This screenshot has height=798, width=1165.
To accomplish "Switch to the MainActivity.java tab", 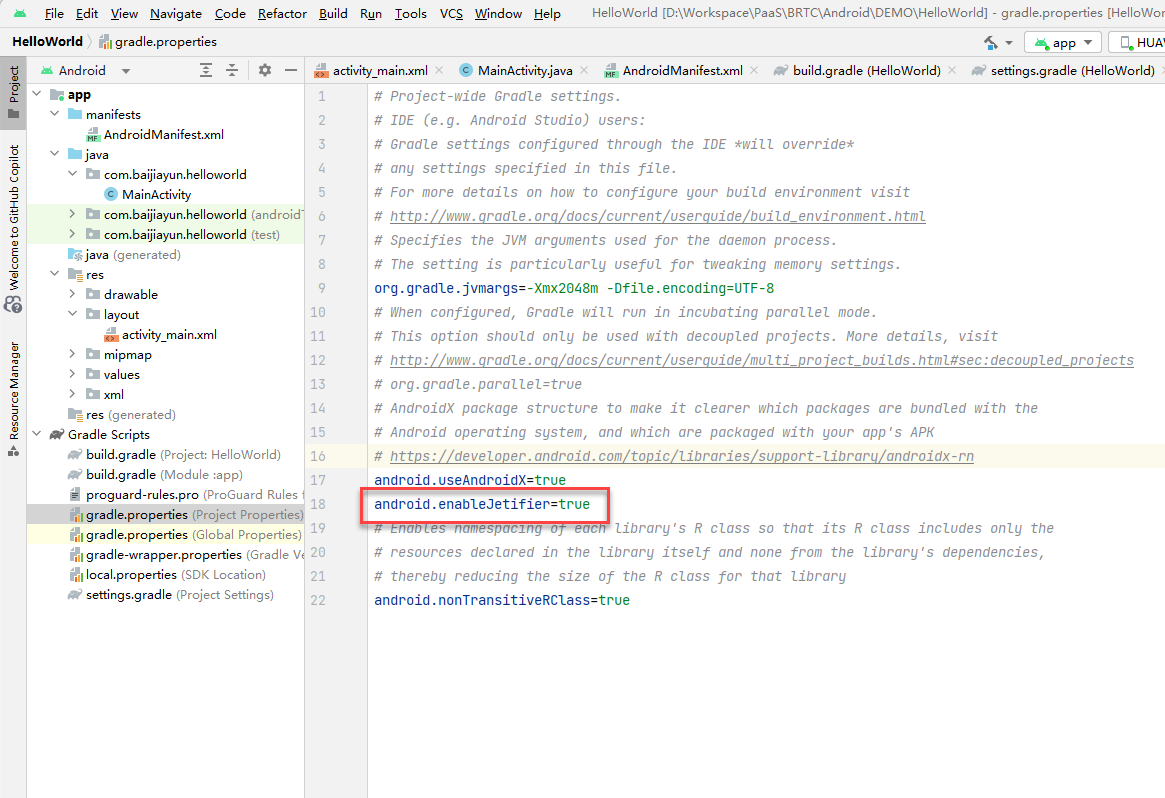I will pos(524,71).
